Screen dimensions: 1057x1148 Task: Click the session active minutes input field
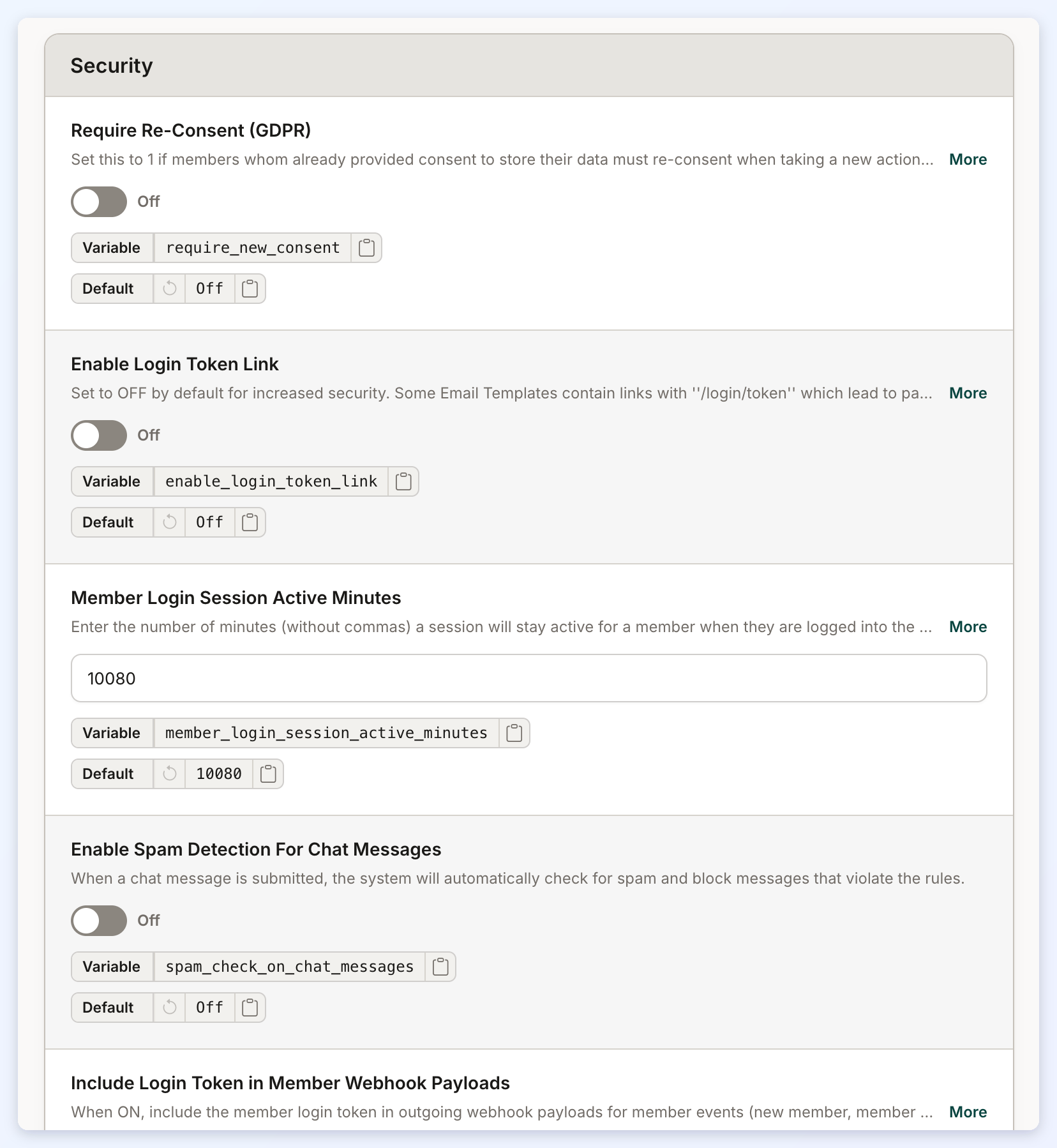pos(529,678)
